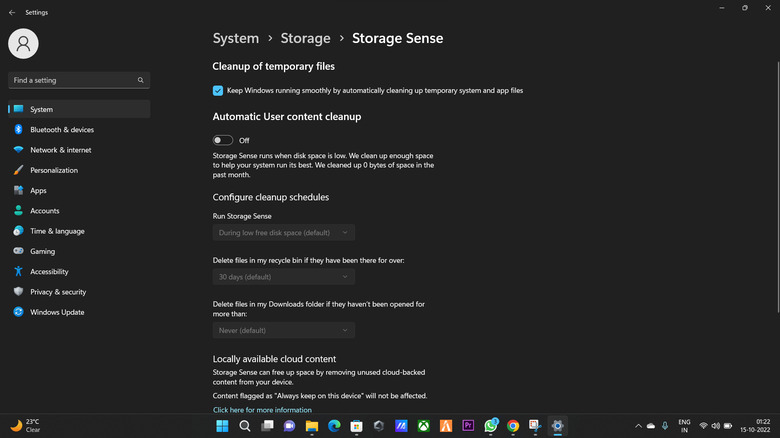
Task: Open the Apps settings section
Action: click(39, 190)
